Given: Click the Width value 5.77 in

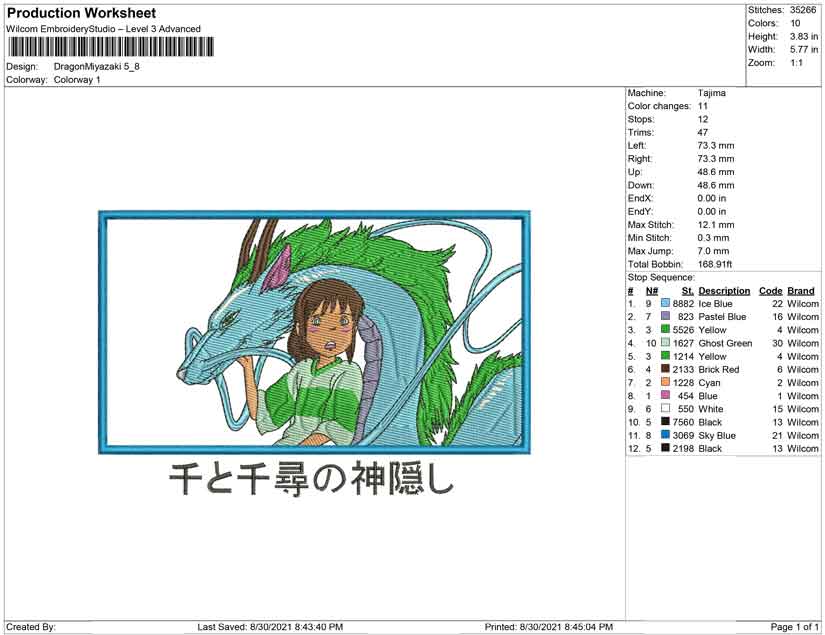Looking at the screenshot, I should 804,49.
